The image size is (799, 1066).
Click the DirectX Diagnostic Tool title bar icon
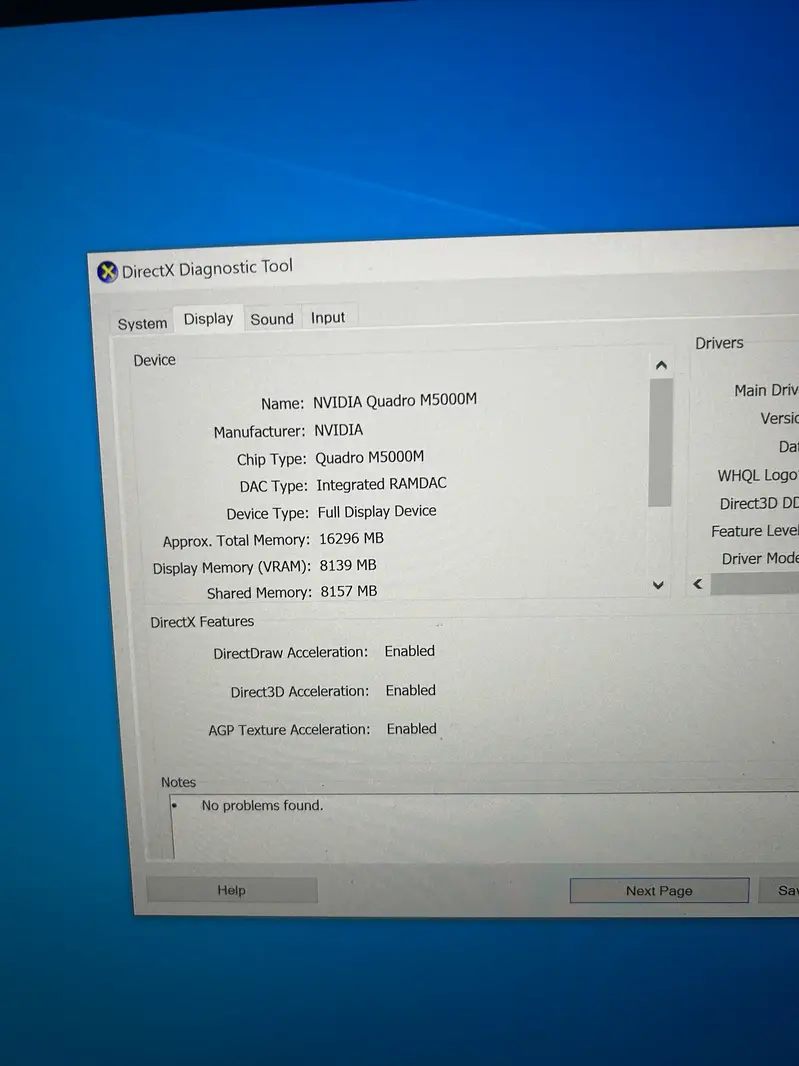coord(107,271)
